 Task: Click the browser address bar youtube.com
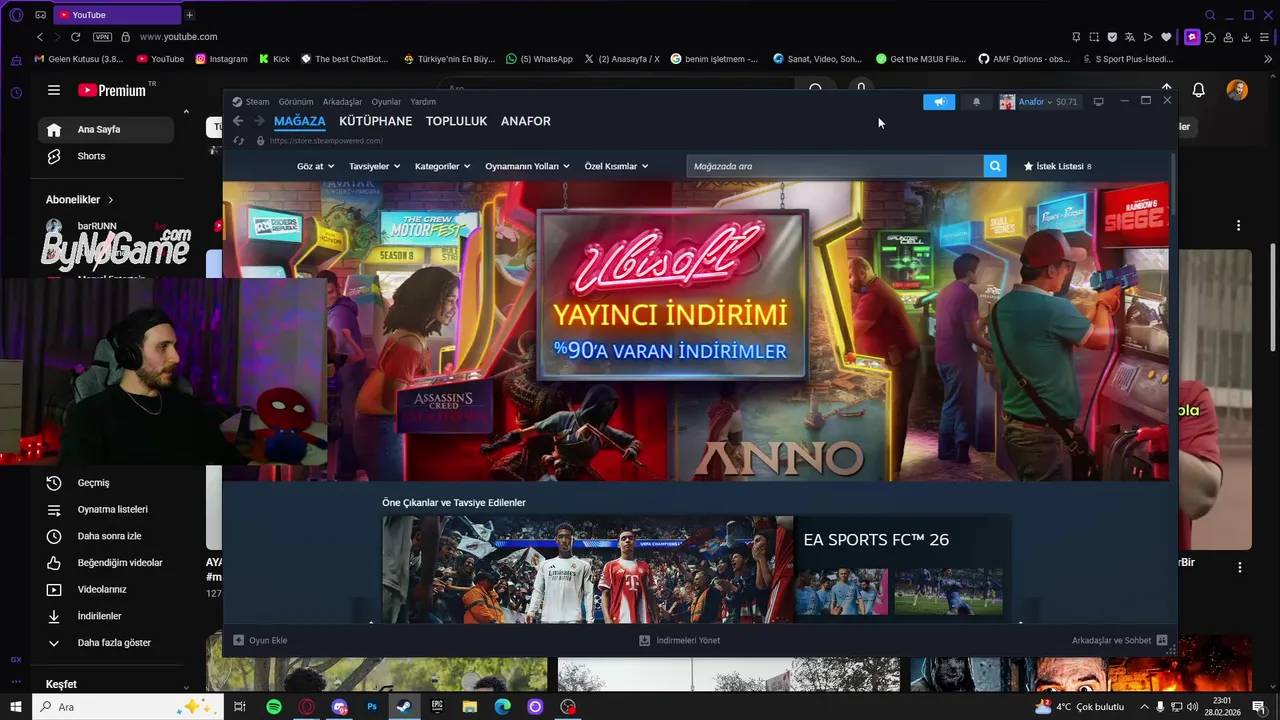(178, 37)
